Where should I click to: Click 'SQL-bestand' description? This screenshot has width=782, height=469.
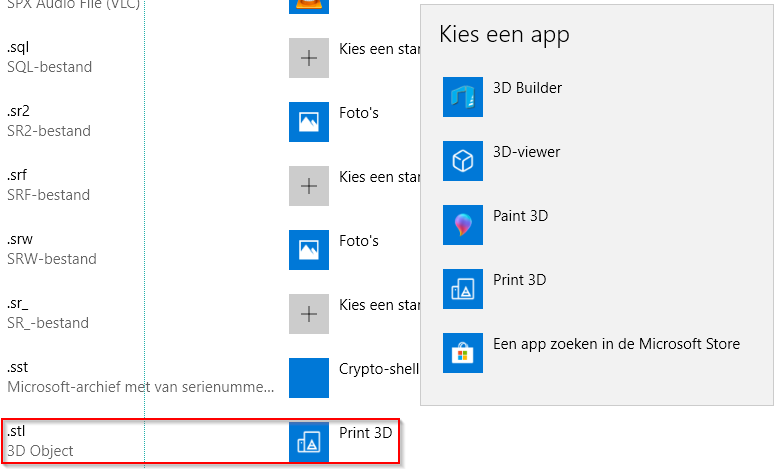coord(49,67)
